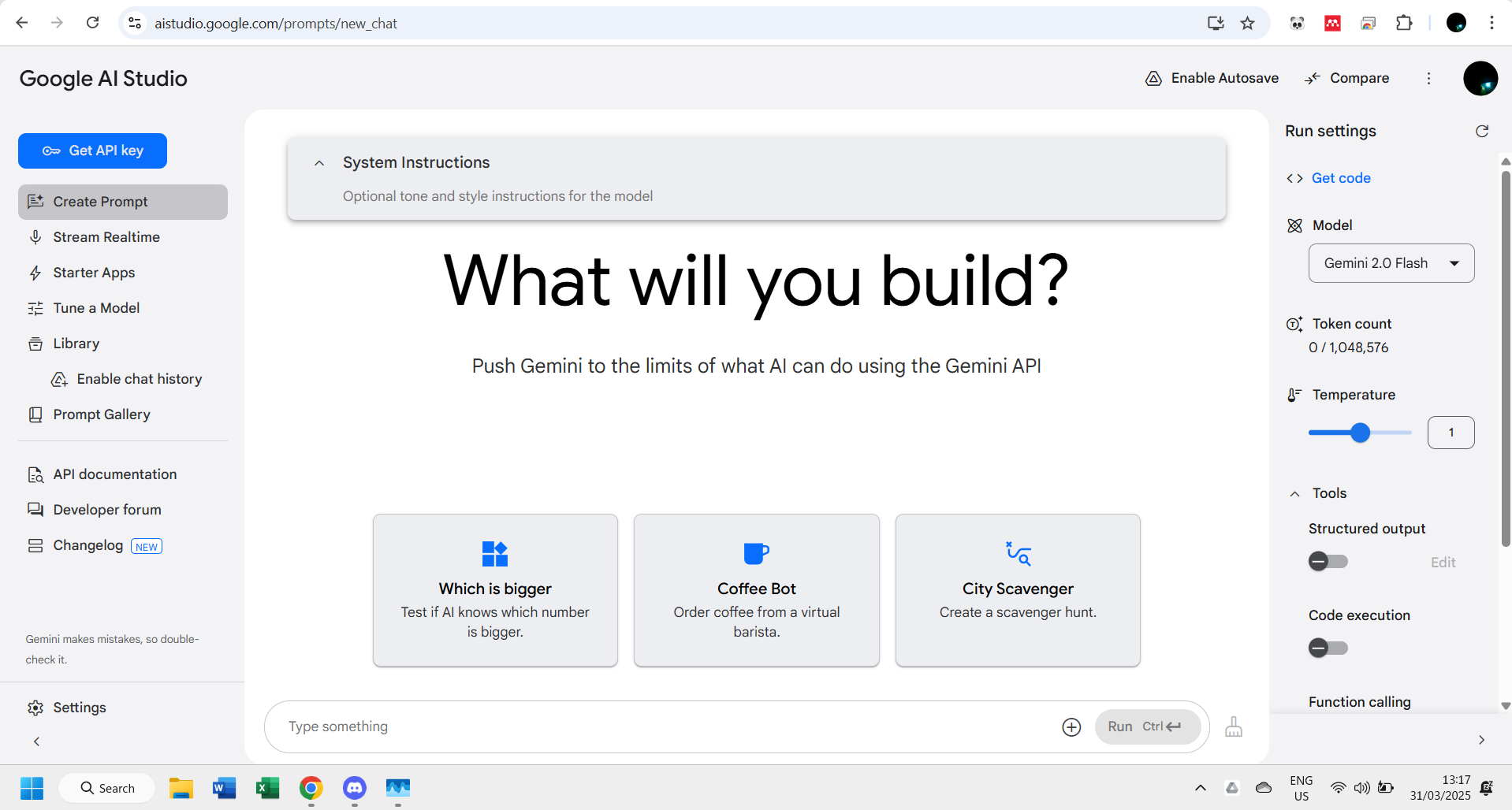This screenshot has width=1512, height=810.
Task: Click the taskbar Search box
Action: point(107,788)
